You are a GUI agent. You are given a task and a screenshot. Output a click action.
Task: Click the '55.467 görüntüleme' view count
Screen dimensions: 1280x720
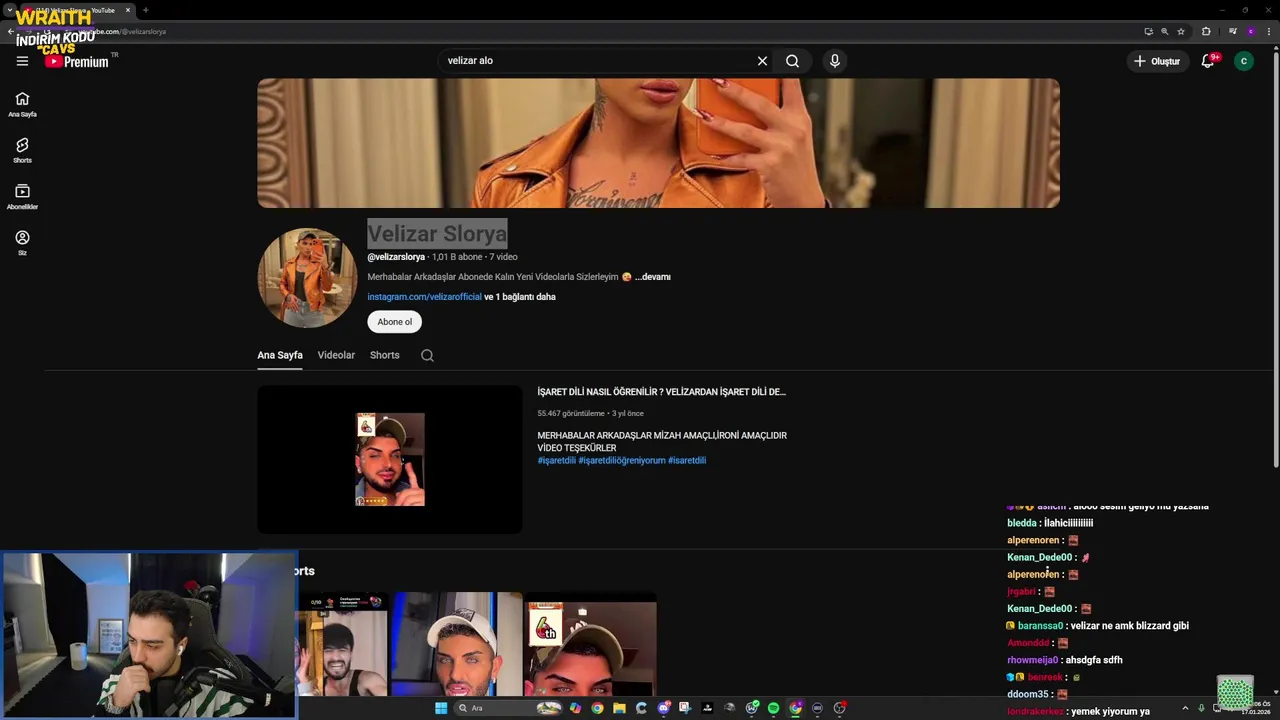coord(571,413)
